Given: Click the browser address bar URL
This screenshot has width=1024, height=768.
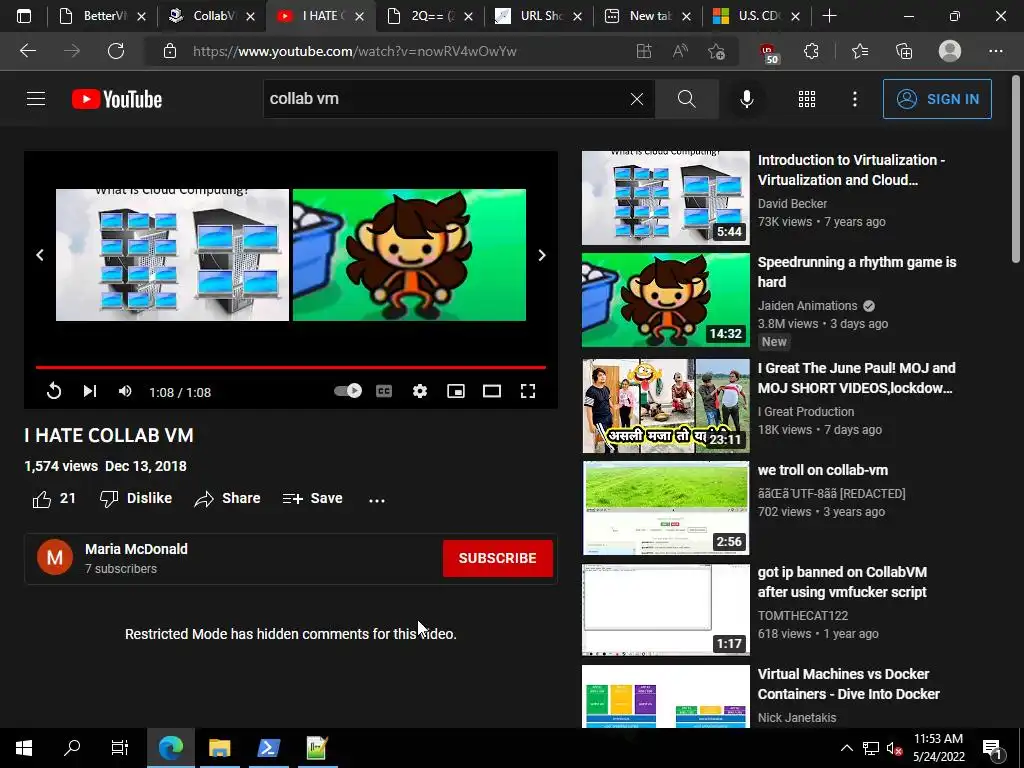Looking at the screenshot, I should coord(355,51).
